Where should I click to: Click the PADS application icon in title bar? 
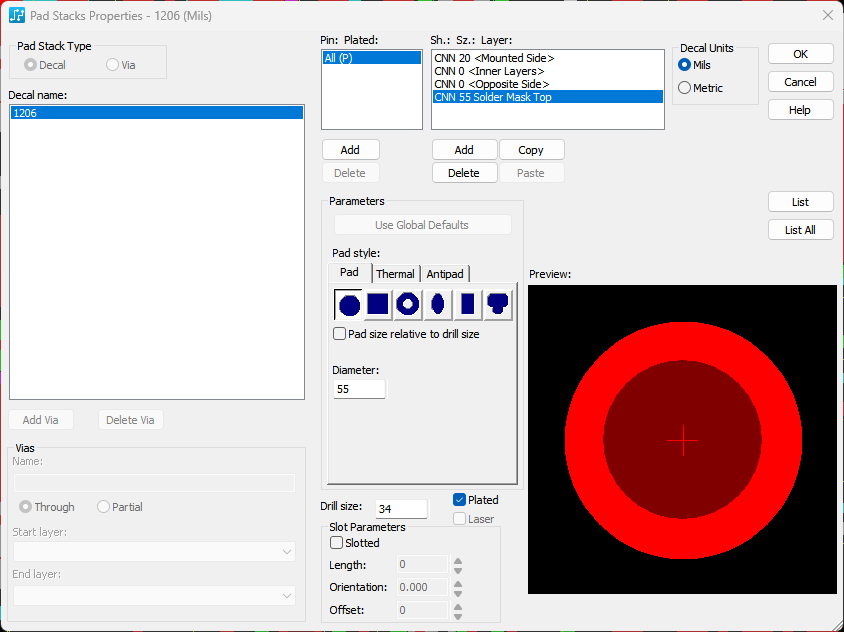pyautogui.click(x=17, y=16)
